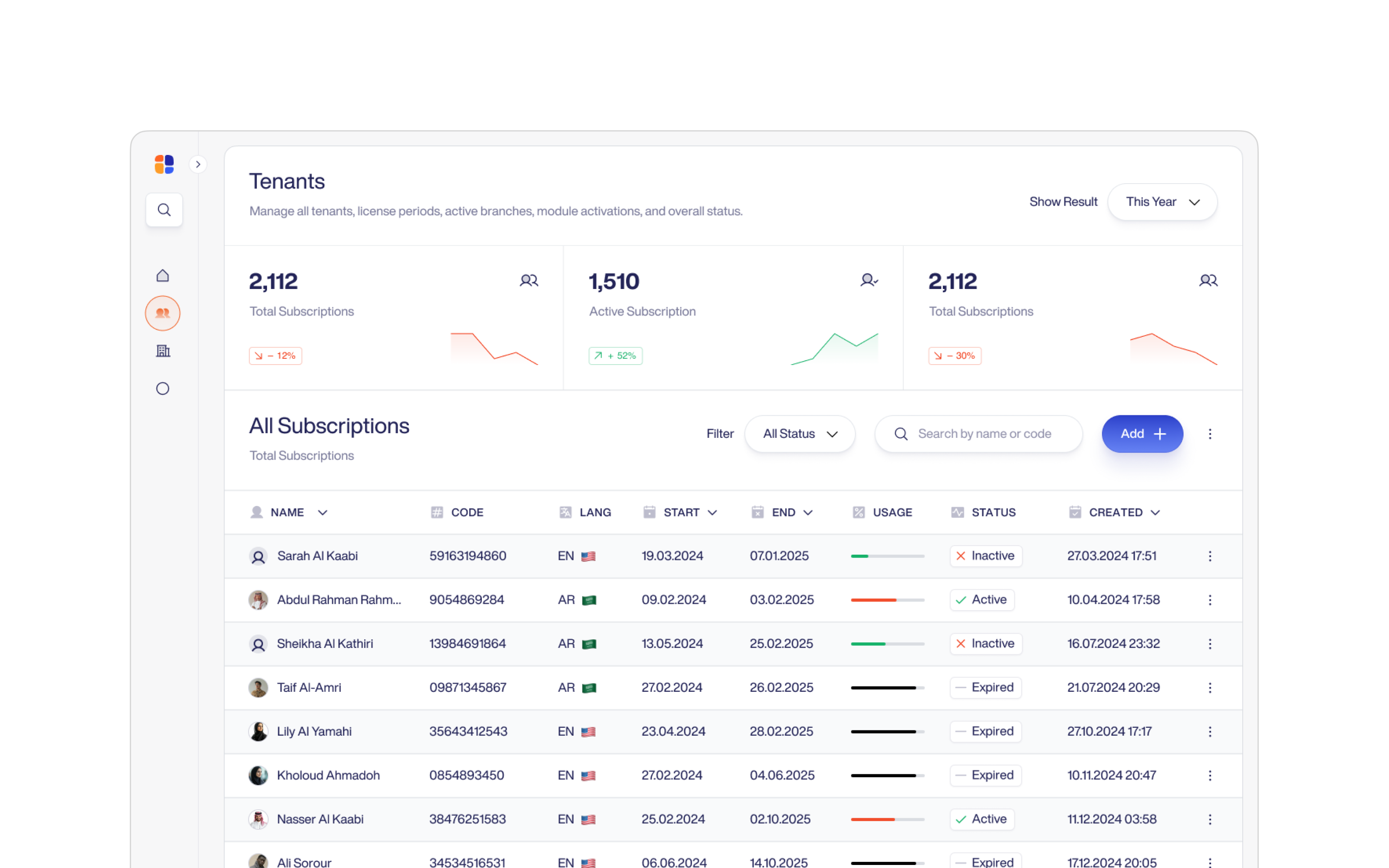Sort by the START column chevron
This screenshot has height=868, width=1389.
pos(712,513)
